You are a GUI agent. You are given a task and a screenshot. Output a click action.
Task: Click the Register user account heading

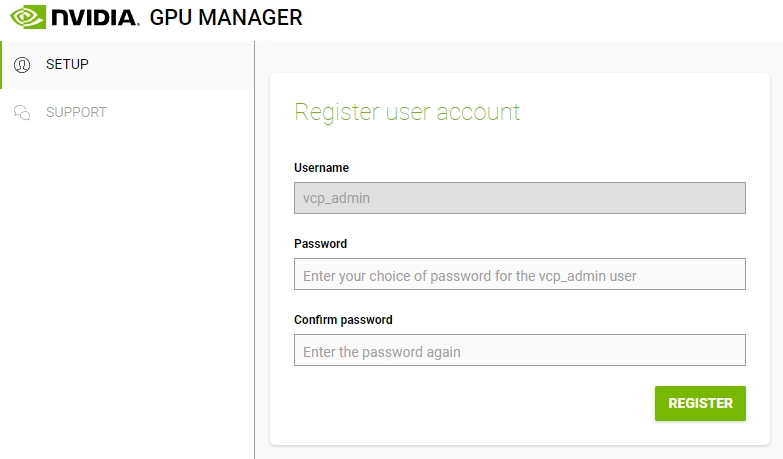[407, 112]
